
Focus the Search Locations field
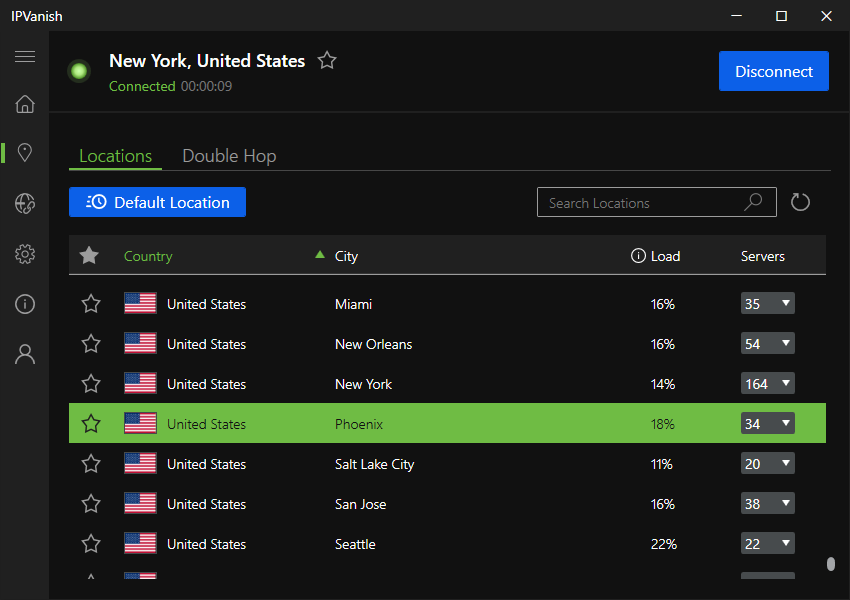click(x=656, y=202)
